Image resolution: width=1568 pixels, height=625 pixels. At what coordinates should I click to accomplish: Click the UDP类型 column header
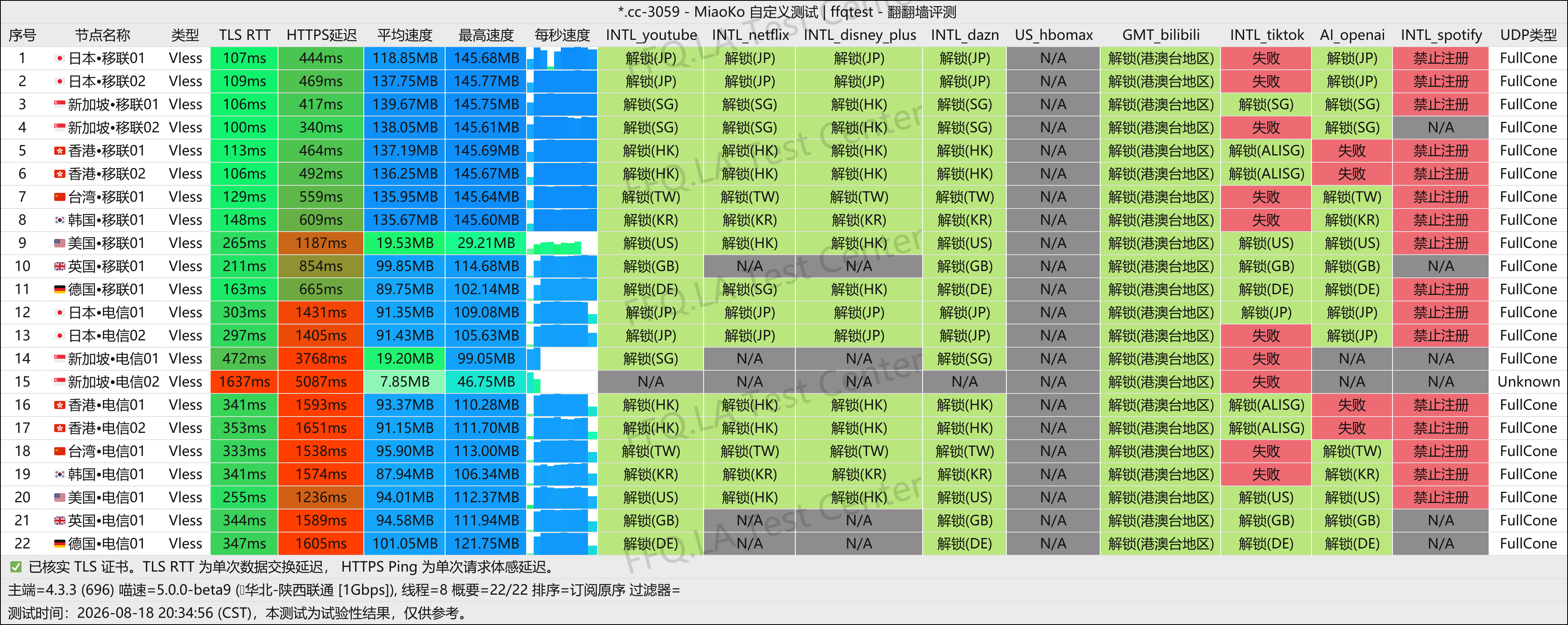(x=1529, y=35)
